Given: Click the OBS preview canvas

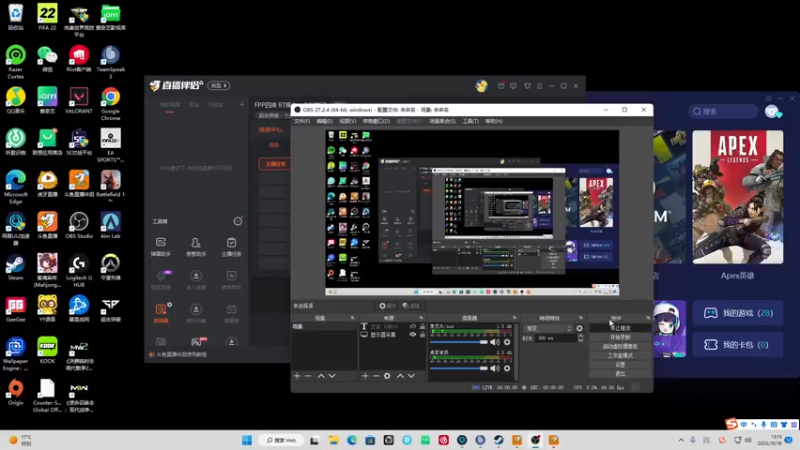Looking at the screenshot, I should (x=472, y=212).
